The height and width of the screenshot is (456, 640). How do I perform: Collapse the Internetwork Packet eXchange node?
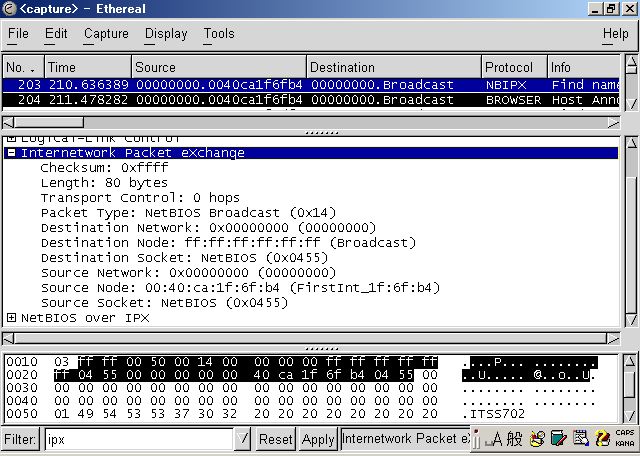(11, 153)
